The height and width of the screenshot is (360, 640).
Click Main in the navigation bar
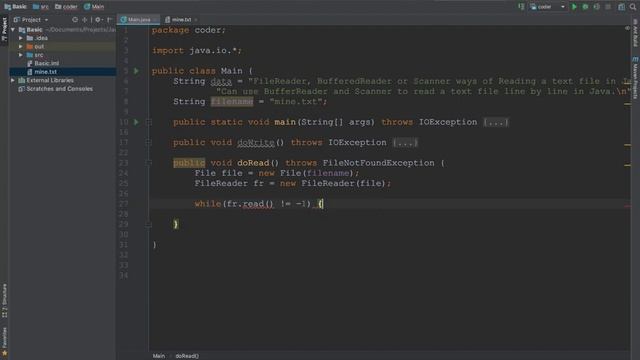[94, 7]
